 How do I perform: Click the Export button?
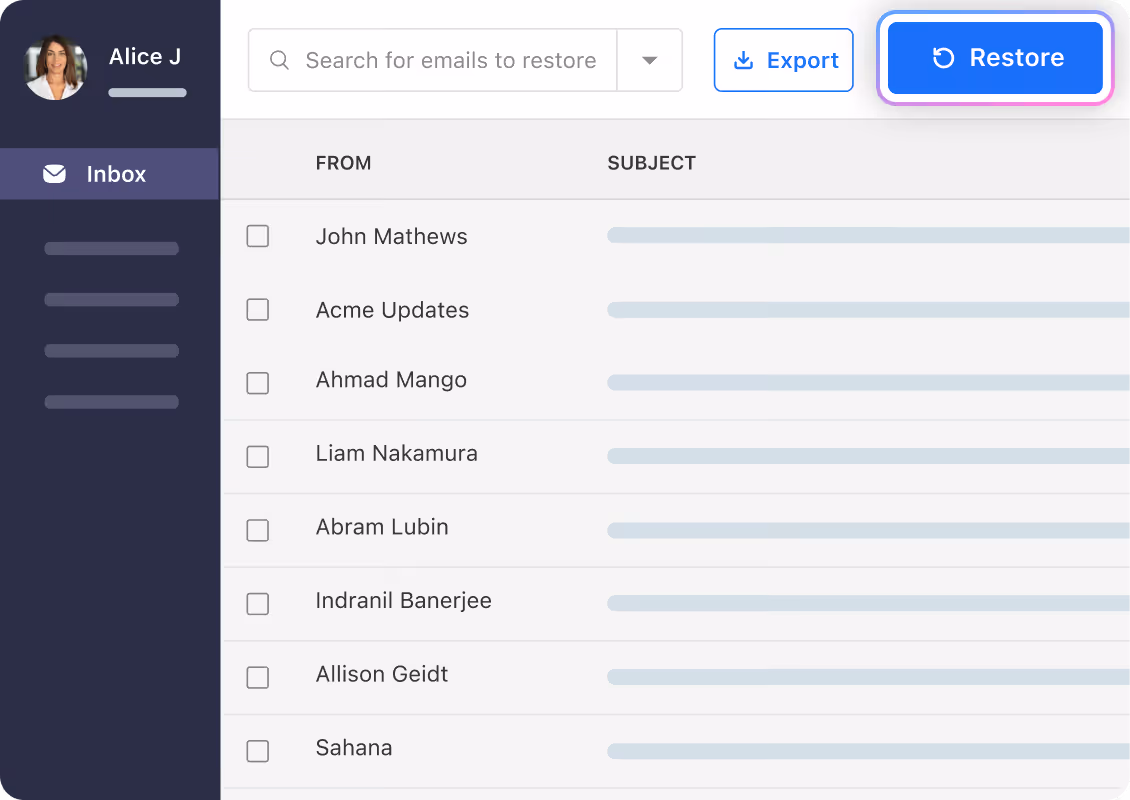tap(783, 60)
